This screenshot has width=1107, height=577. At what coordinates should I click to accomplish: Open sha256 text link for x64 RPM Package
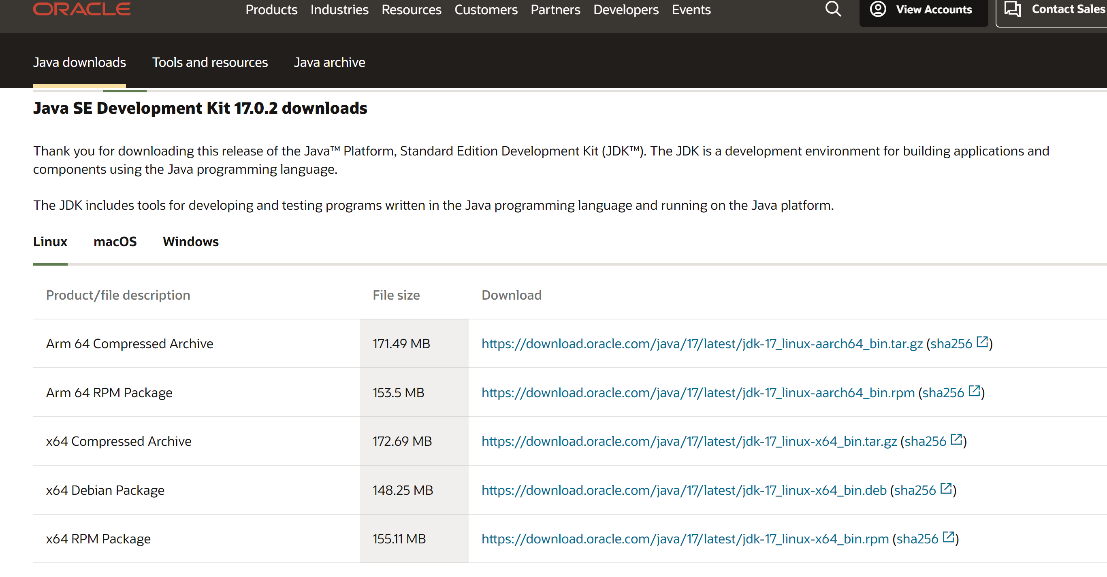coord(917,539)
